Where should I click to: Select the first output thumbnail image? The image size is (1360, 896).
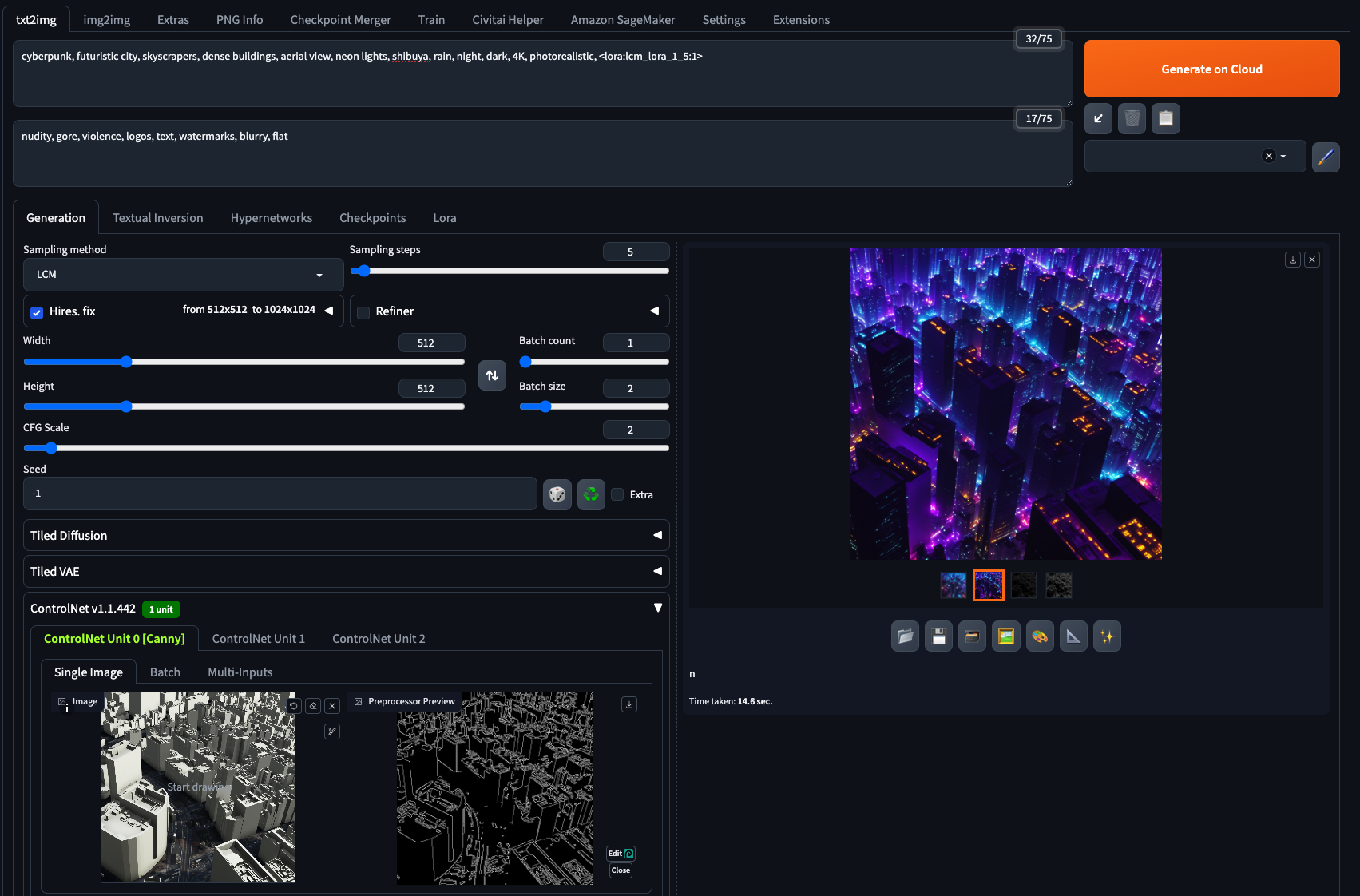(953, 585)
